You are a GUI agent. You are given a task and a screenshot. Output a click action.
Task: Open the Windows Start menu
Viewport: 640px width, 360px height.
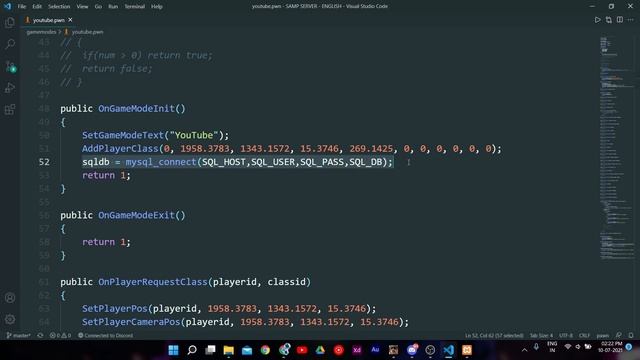click(173, 350)
